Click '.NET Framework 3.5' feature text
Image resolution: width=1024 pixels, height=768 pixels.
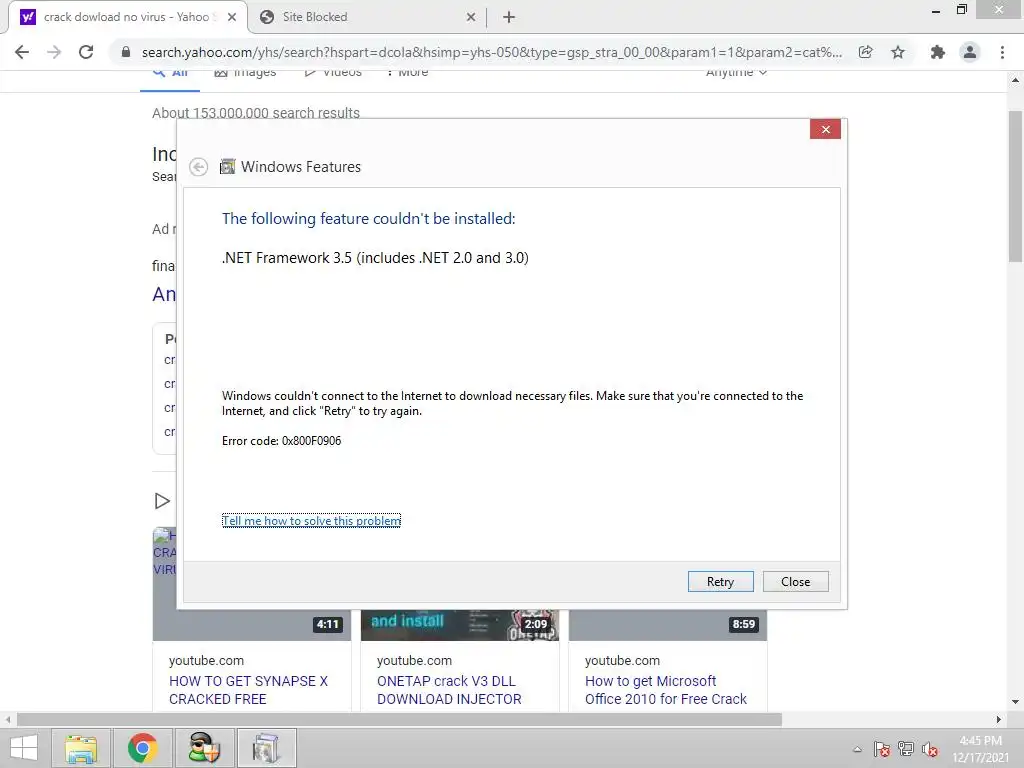pyautogui.click(x=375, y=257)
